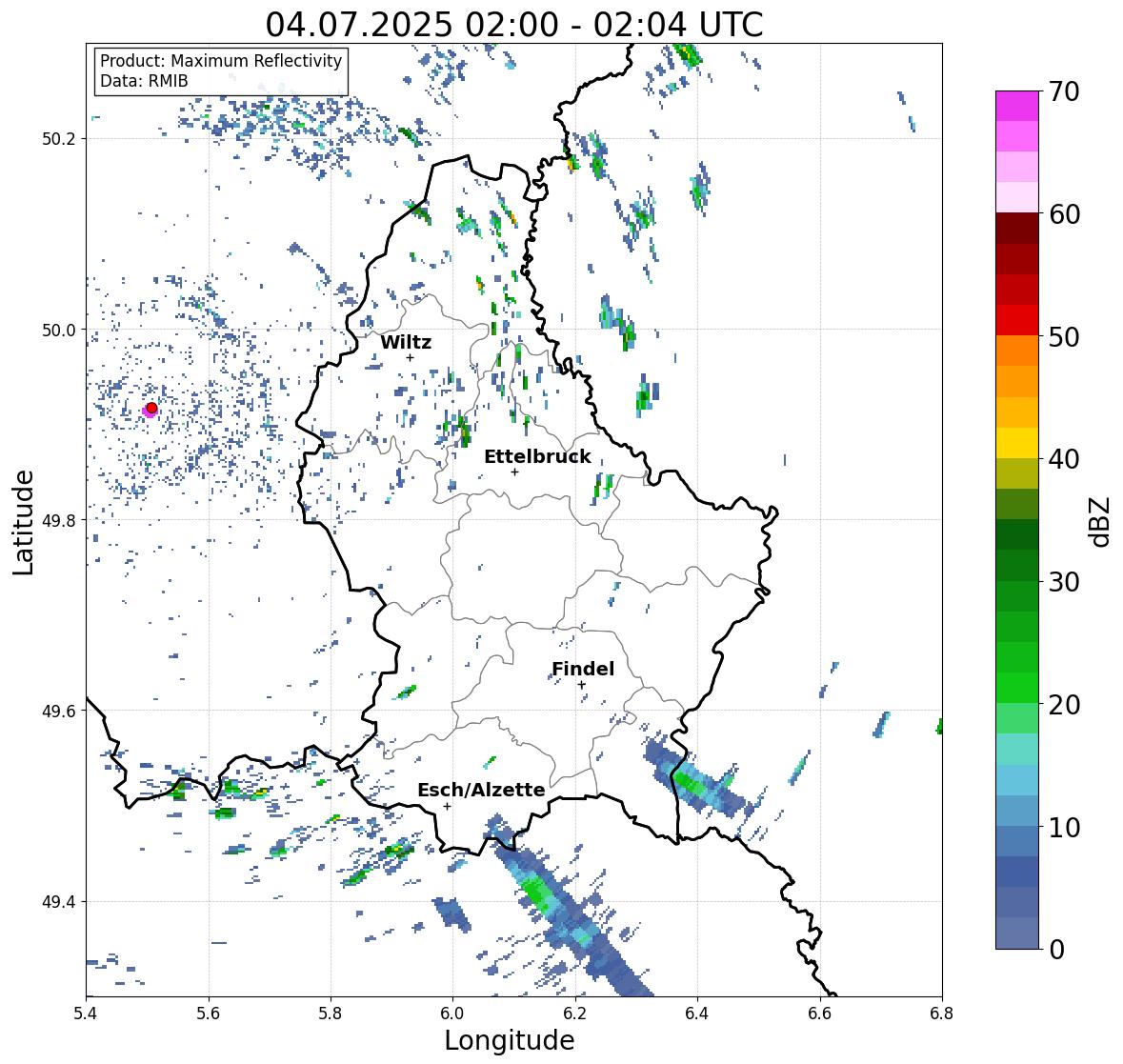
Task: Click the 5.6 longitude tick label
Action: pos(209,1014)
